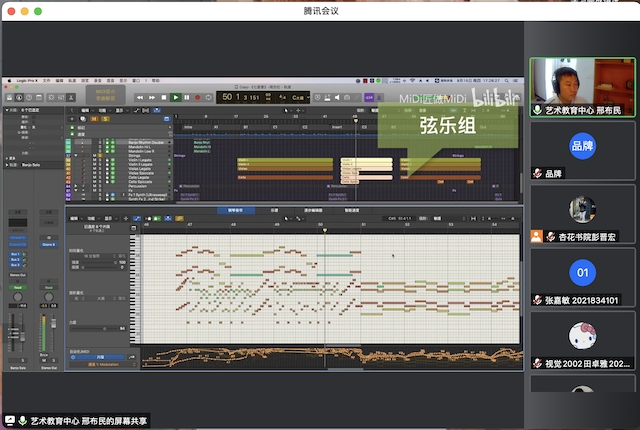Open Quick Help from the control bar
The image size is (640, 430).
pos(29,98)
